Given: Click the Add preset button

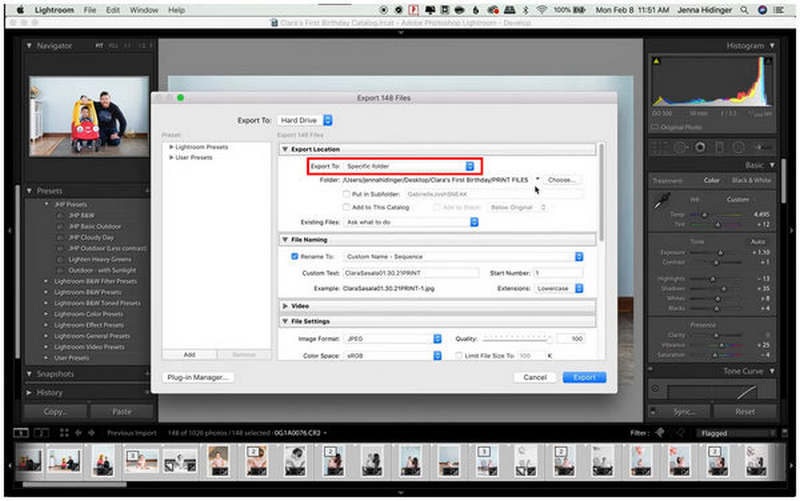Looking at the screenshot, I should [189, 355].
